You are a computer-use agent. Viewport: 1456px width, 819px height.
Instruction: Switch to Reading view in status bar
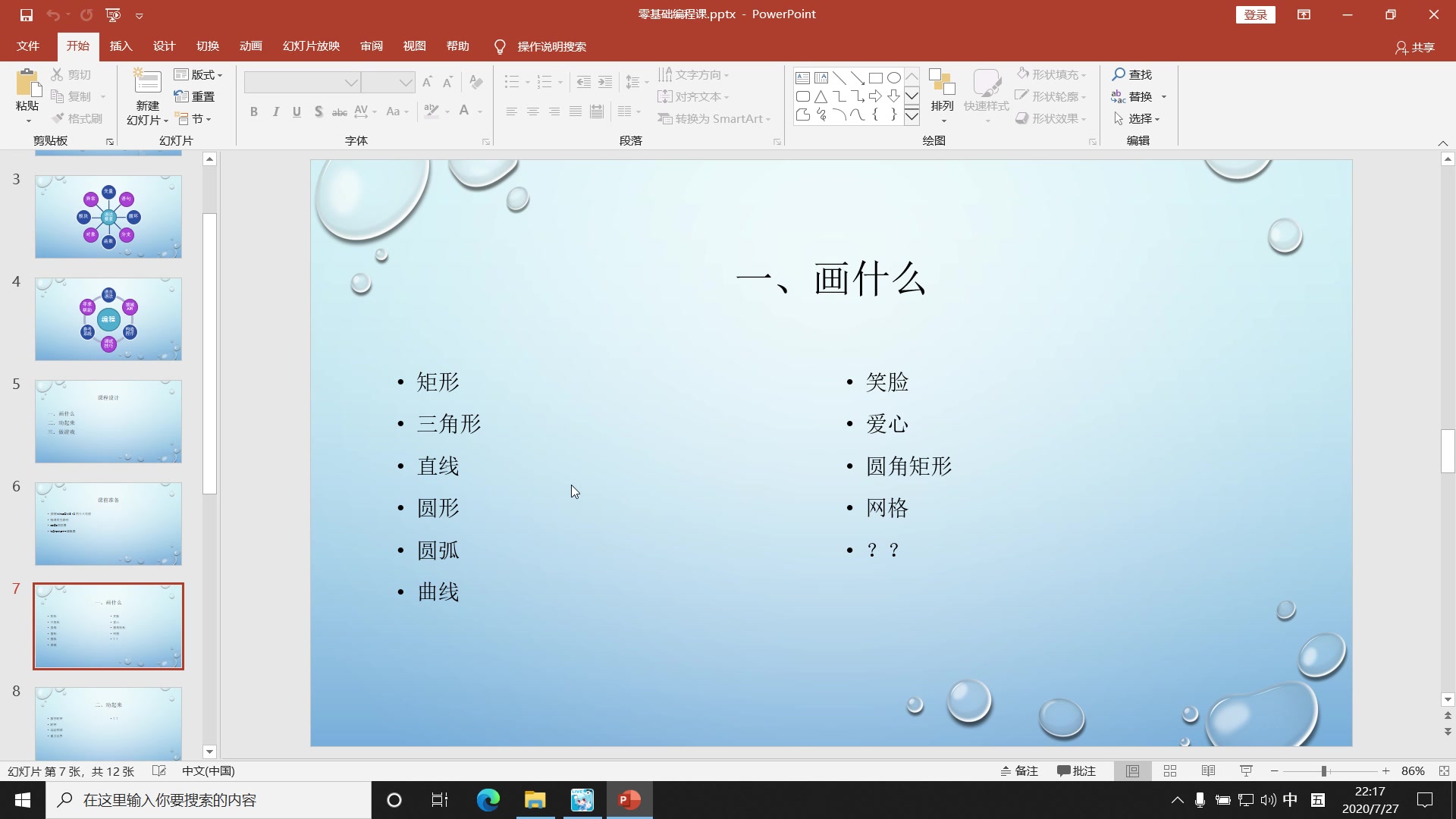tap(1208, 770)
